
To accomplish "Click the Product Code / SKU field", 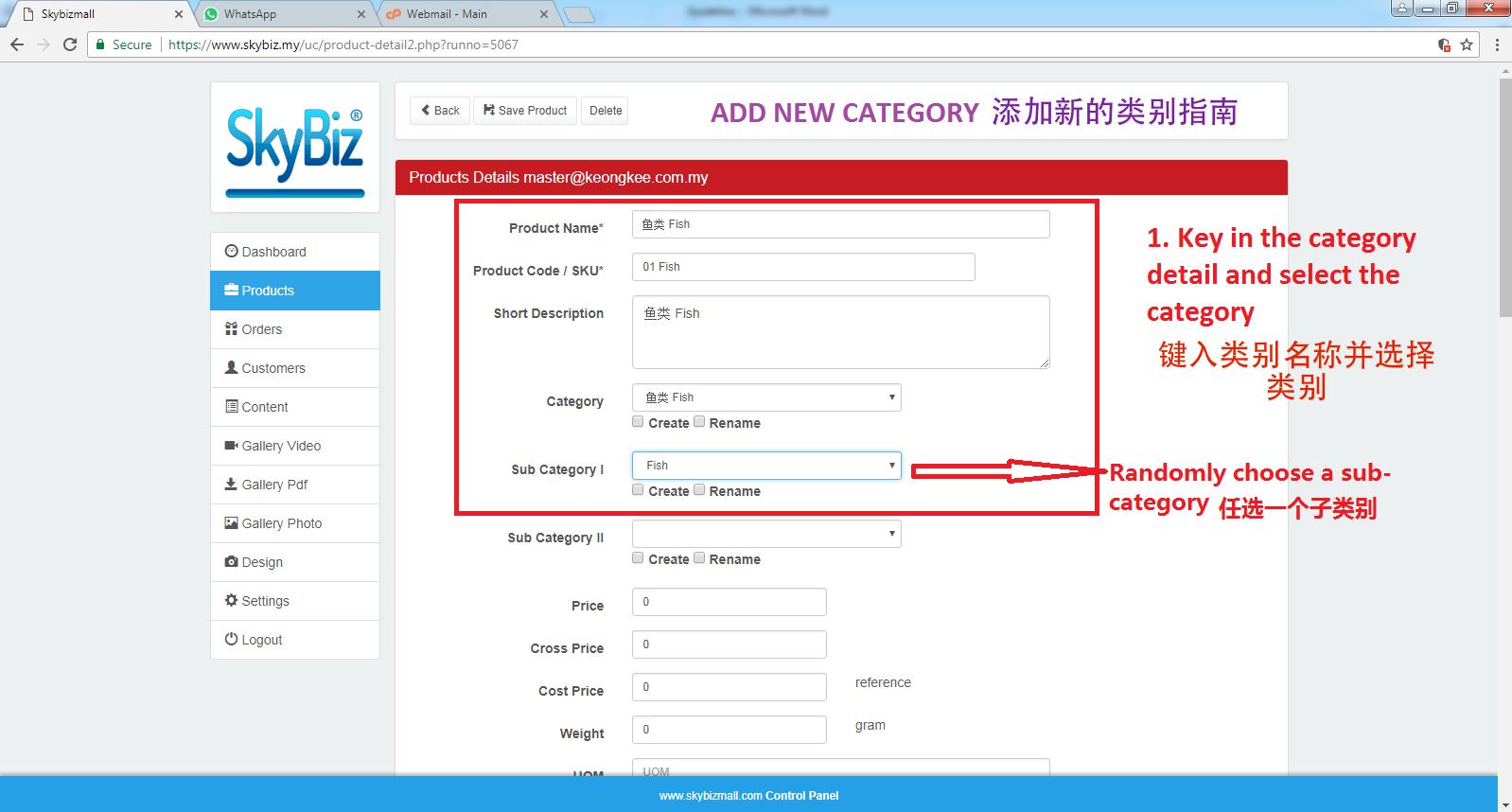I will [x=803, y=267].
